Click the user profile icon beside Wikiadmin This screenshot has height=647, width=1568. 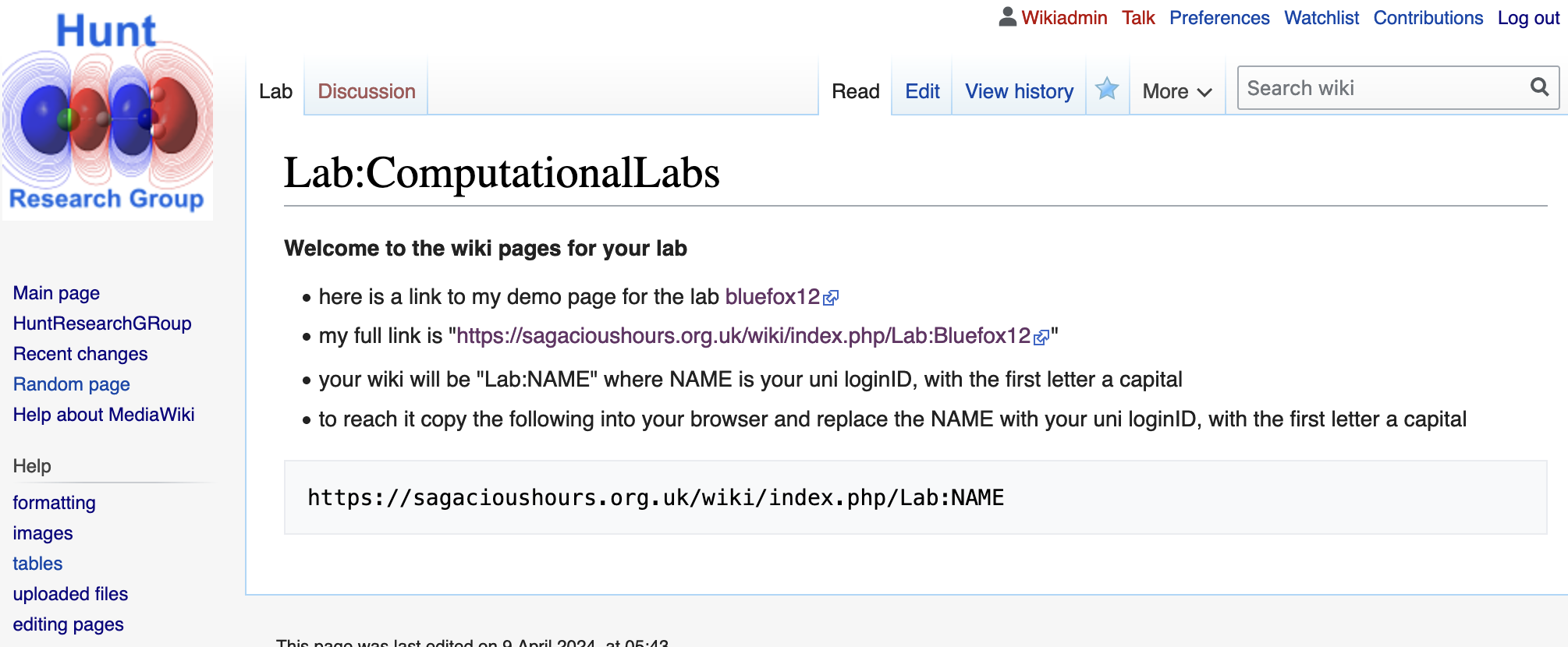click(x=1007, y=17)
